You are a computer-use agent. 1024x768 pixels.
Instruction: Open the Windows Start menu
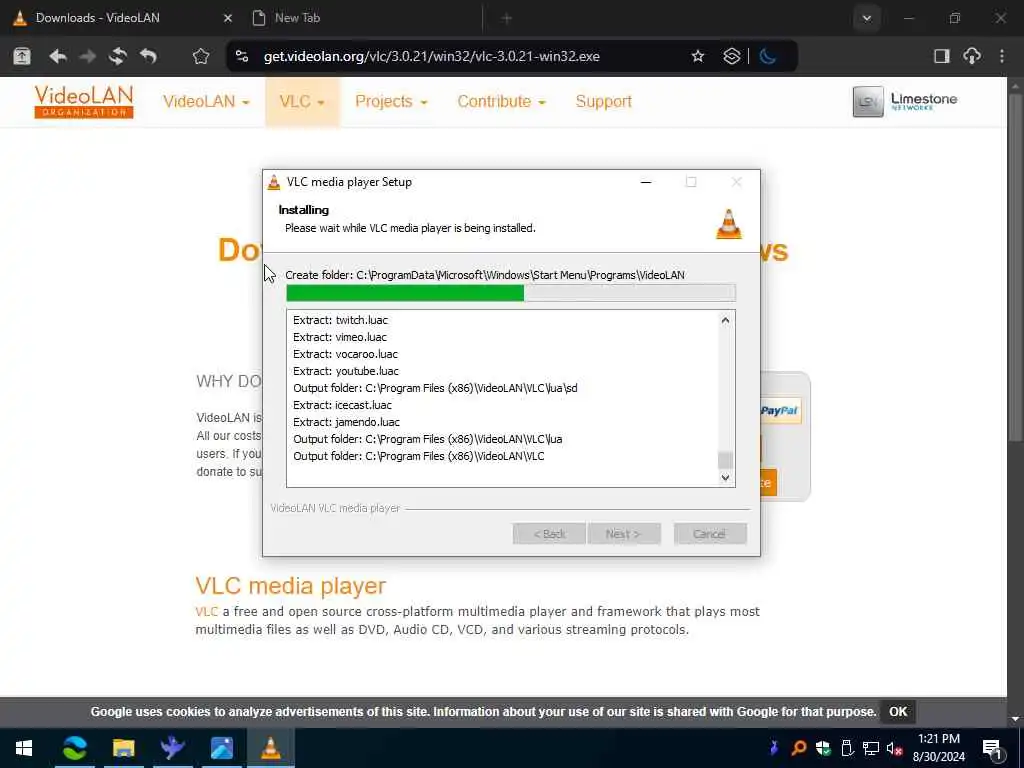(x=24, y=748)
